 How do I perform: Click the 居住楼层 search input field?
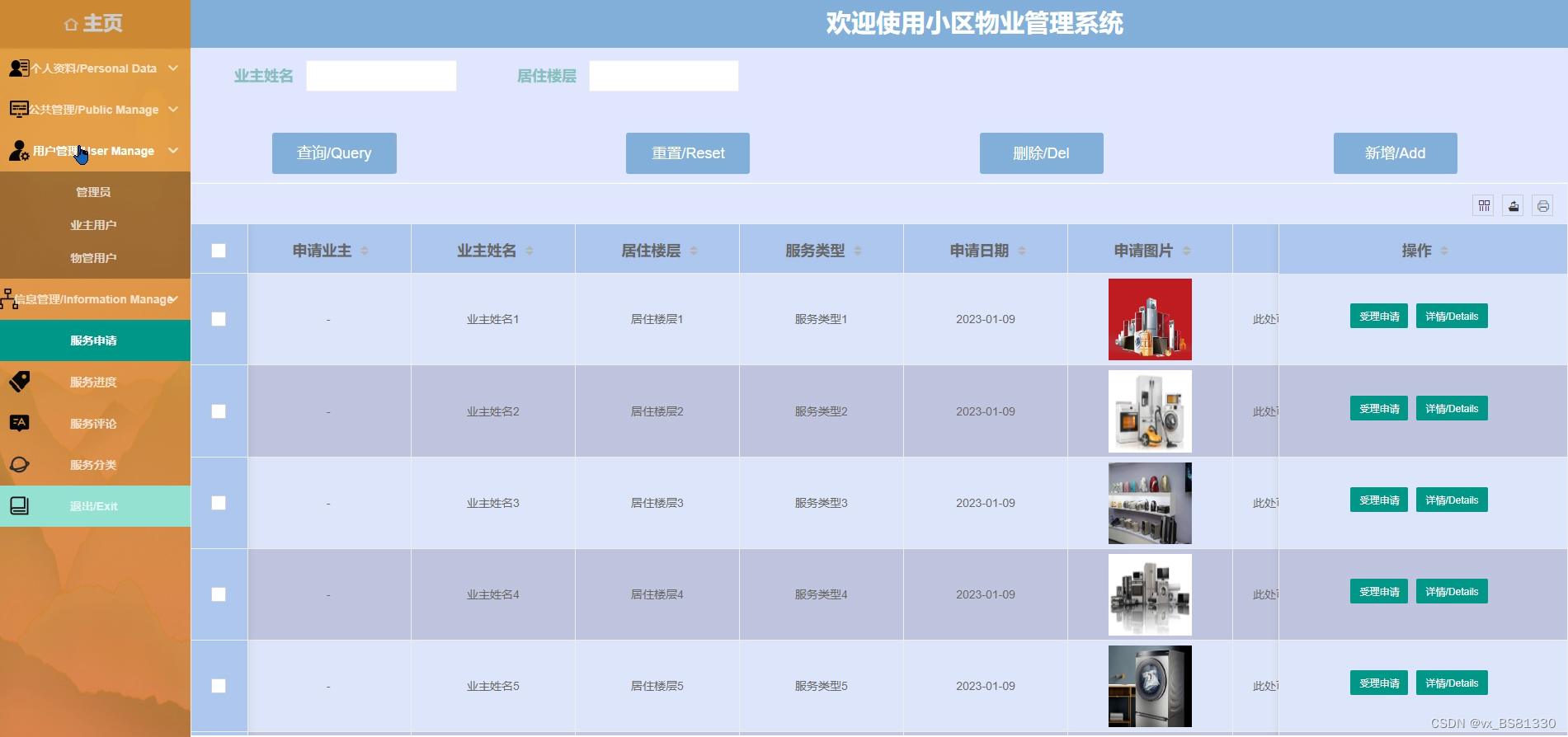[664, 76]
